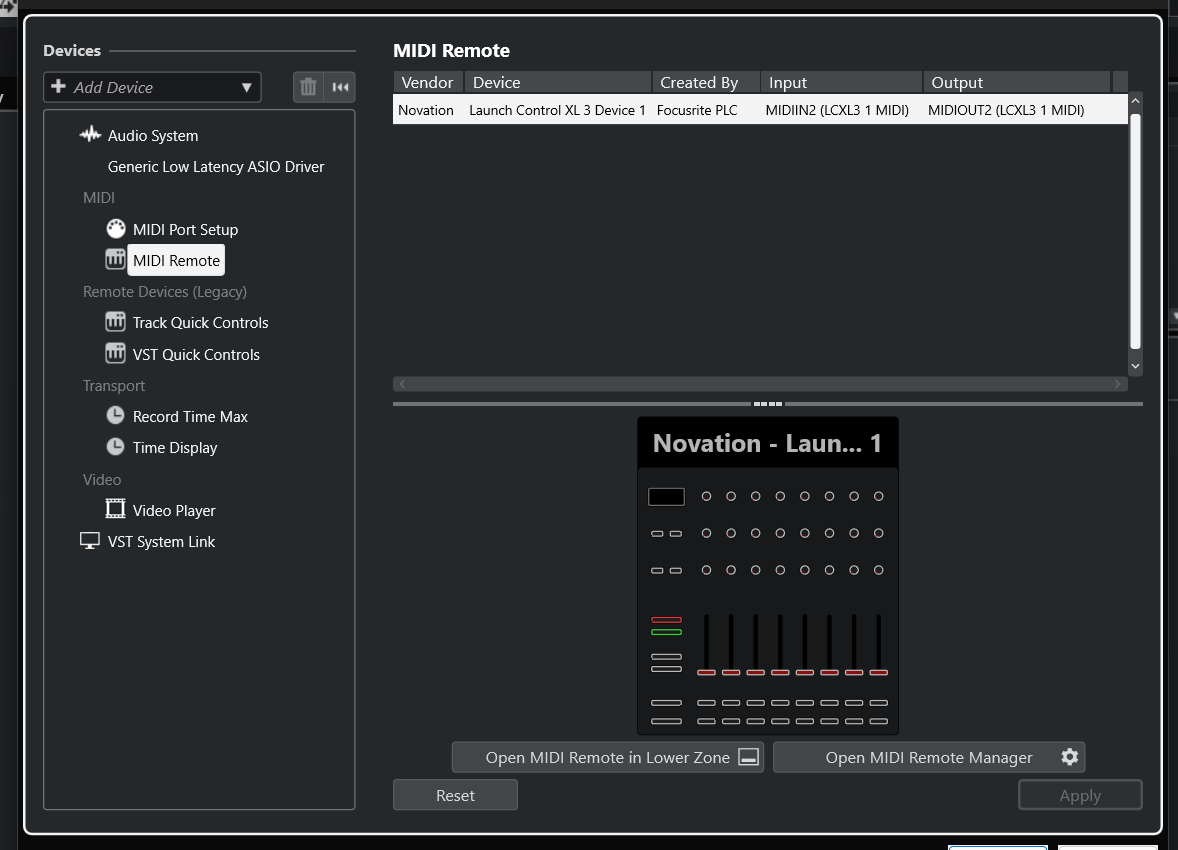The width and height of the screenshot is (1178, 850).
Task: Select Audio System in device tree
Action: 153,135
